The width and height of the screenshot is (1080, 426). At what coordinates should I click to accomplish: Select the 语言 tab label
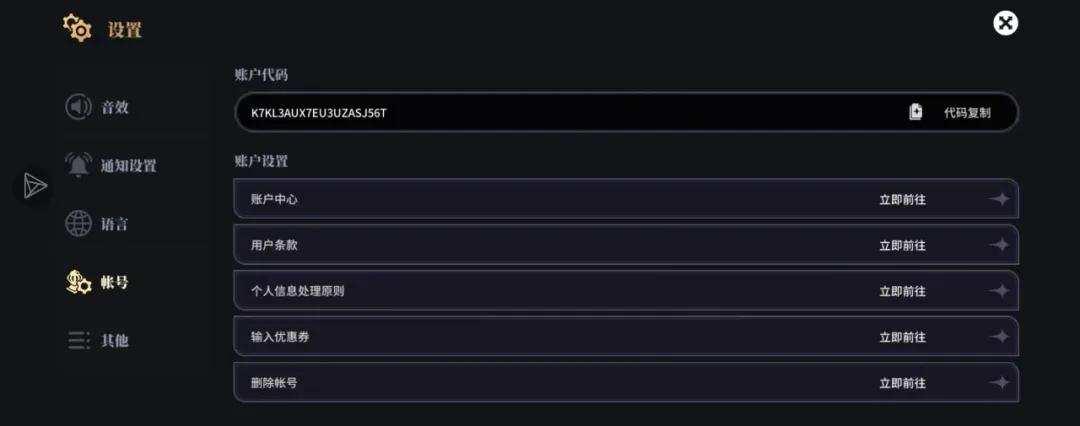coord(114,224)
